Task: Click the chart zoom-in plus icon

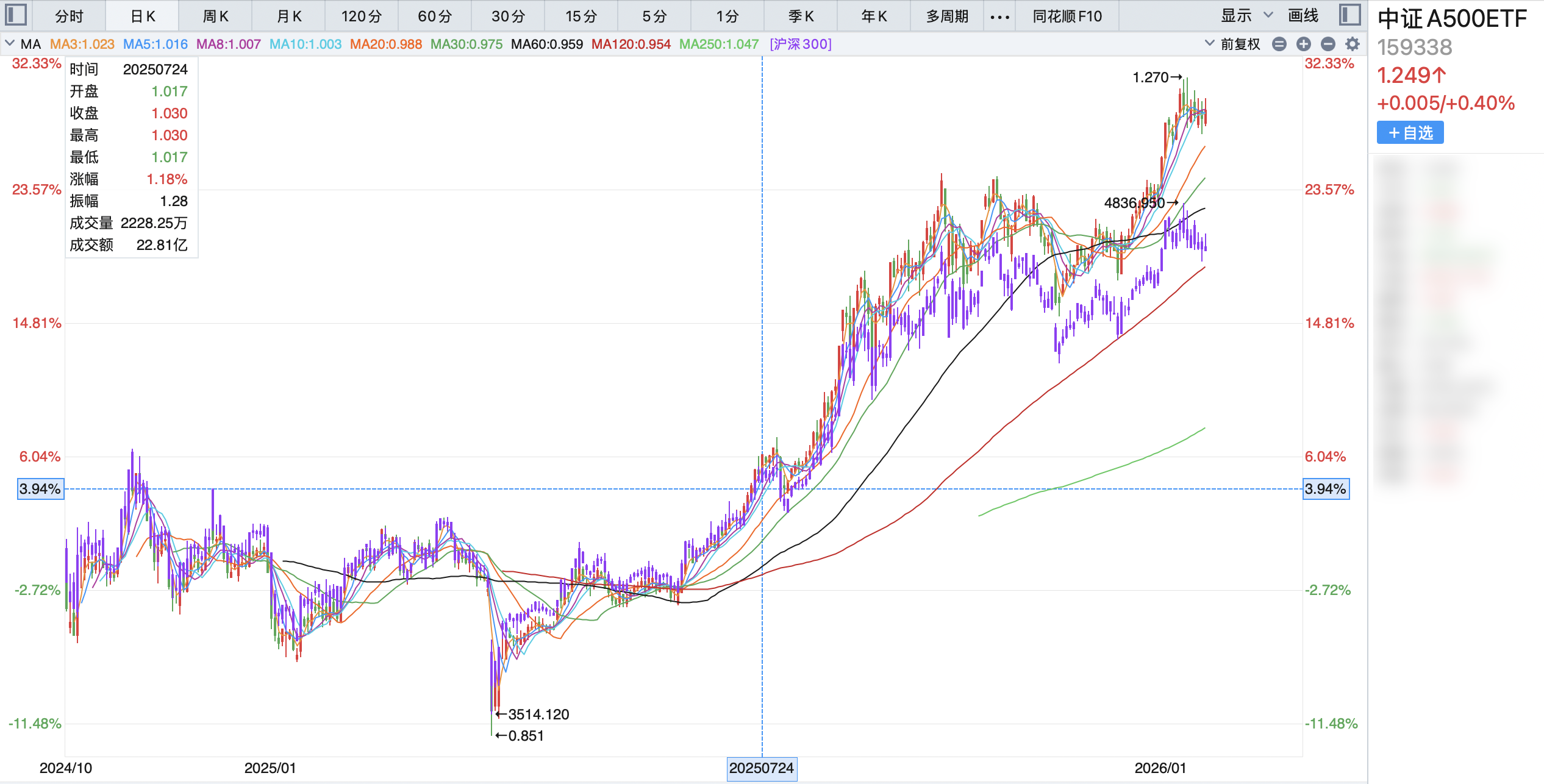Action: [x=1303, y=44]
